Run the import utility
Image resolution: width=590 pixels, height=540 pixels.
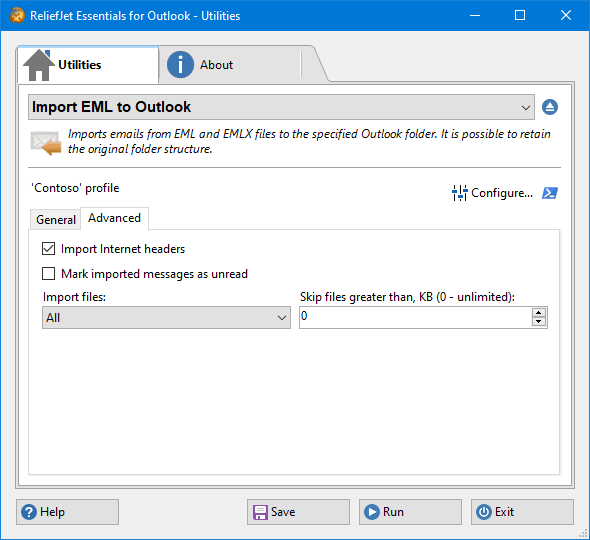[x=410, y=512]
